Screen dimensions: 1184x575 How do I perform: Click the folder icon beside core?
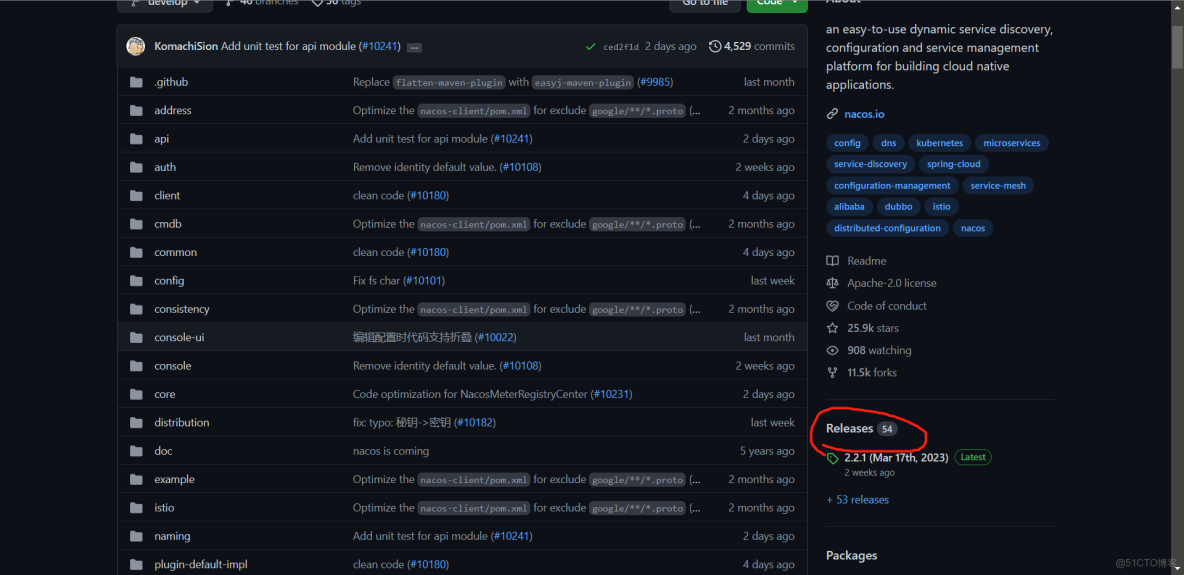click(136, 394)
